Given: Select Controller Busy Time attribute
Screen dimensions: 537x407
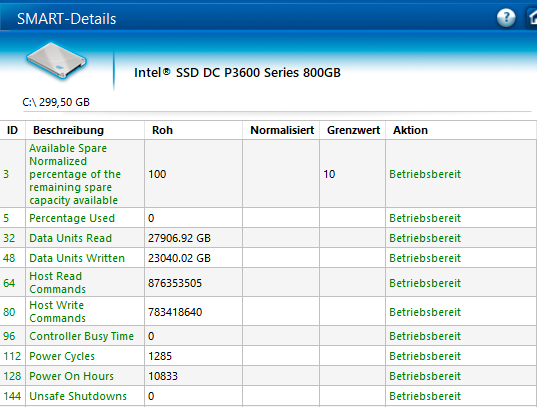Looking at the screenshot, I should coord(82,336).
